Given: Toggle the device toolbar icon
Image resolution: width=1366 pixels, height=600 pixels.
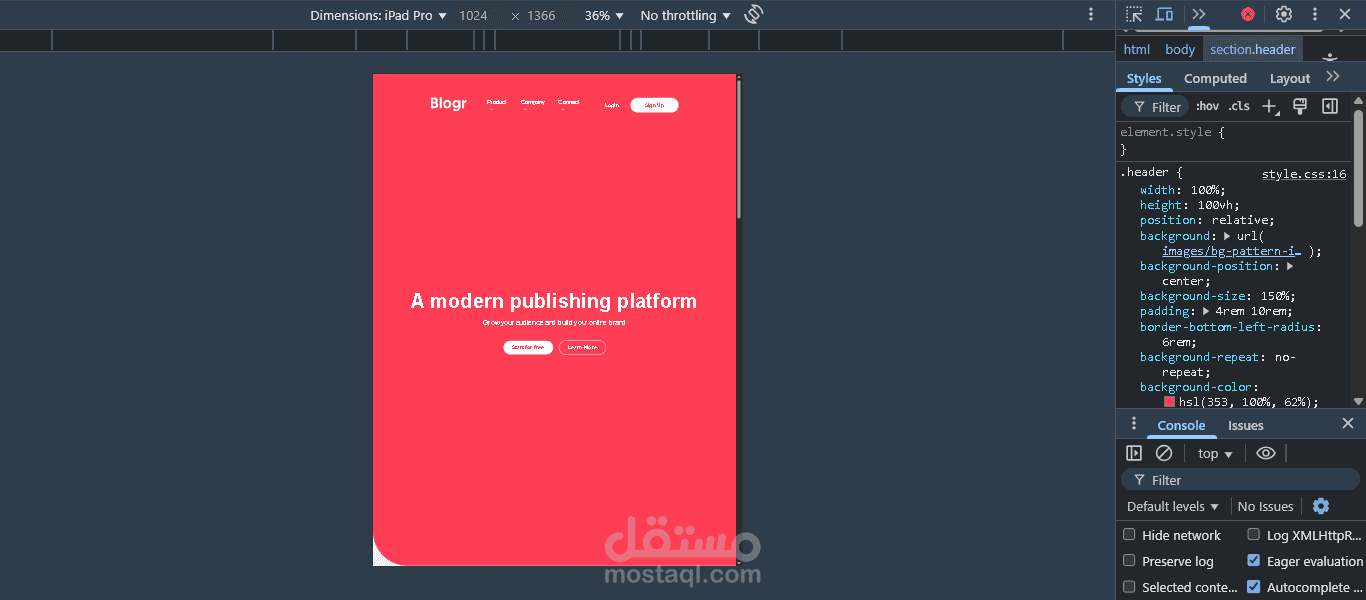Looking at the screenshot, I should pos(1164,14).
